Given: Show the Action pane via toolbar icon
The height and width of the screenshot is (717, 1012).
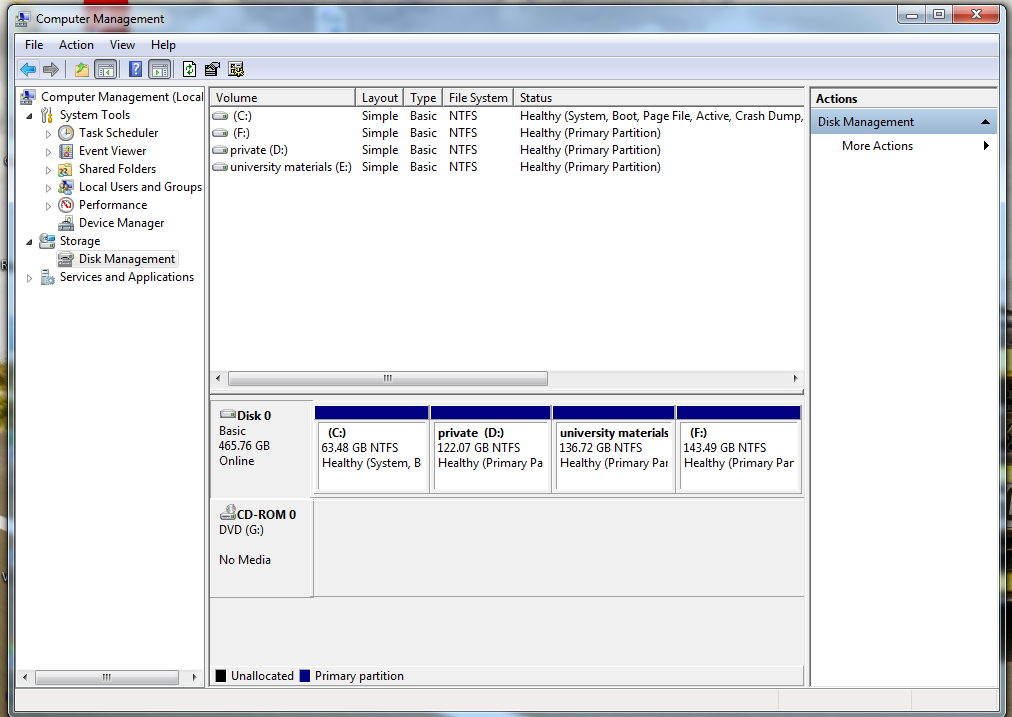Looking at the screenshot, I should [160, 69].
